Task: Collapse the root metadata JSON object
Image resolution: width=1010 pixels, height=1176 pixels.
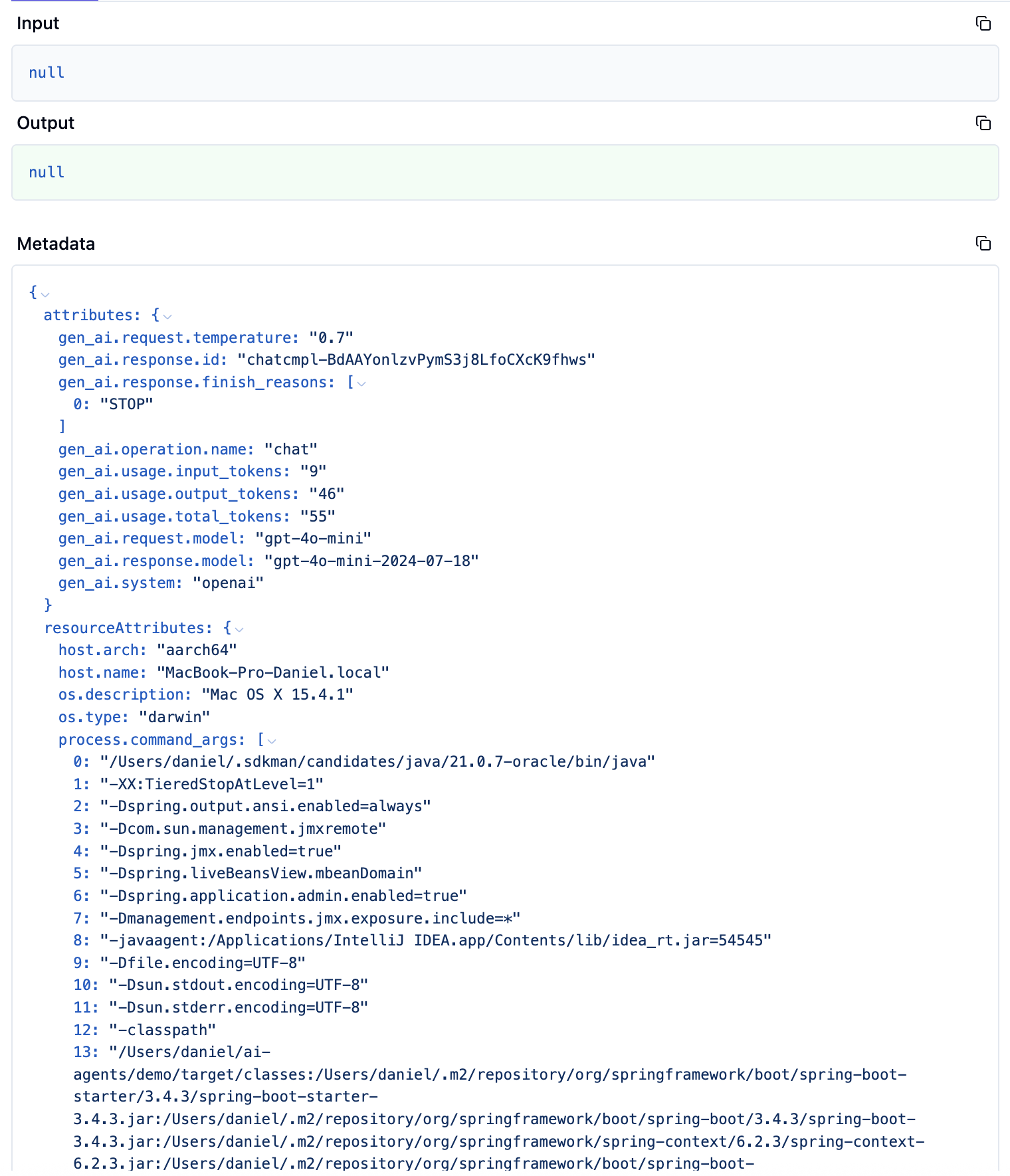Action: (x=45, y=294)
